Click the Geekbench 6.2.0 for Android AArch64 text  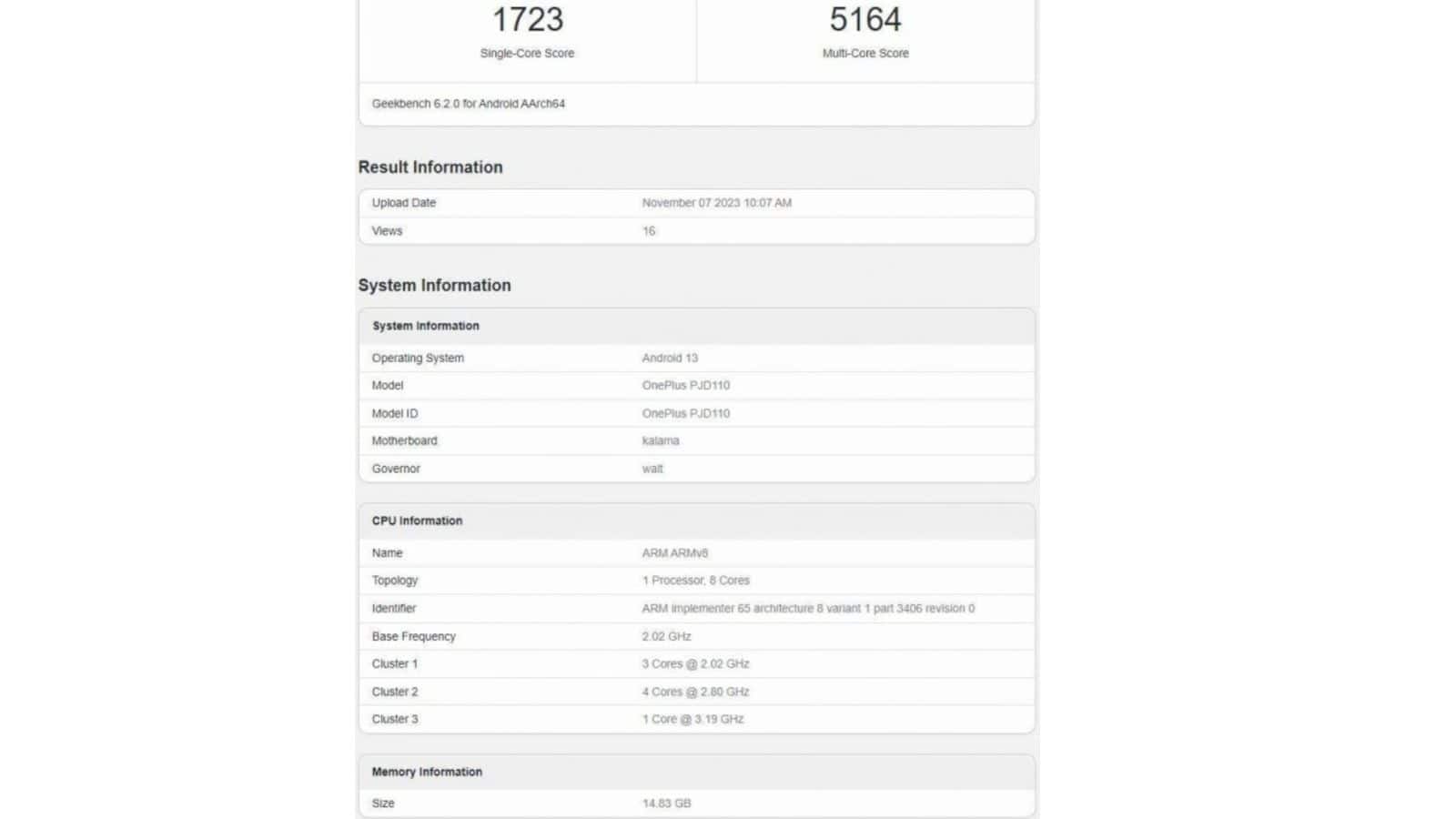[468, 104]
